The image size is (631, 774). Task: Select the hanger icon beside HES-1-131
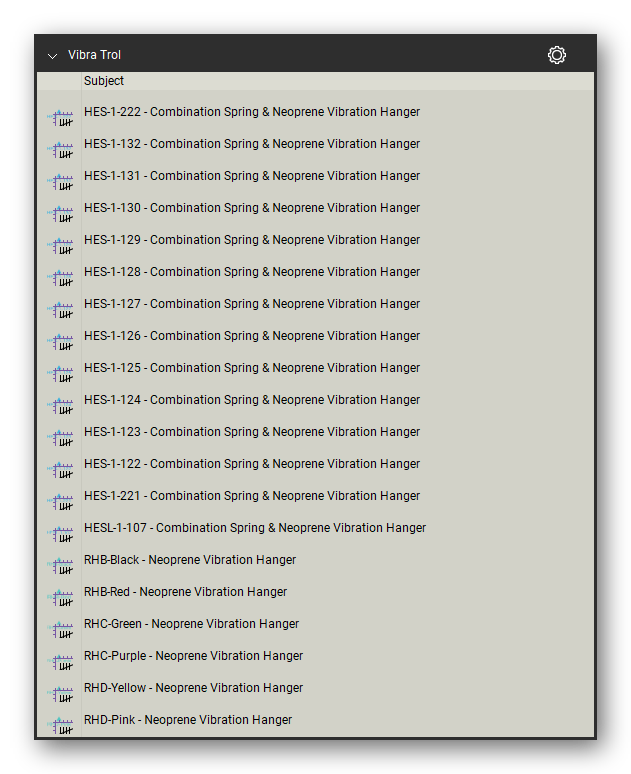60,182
